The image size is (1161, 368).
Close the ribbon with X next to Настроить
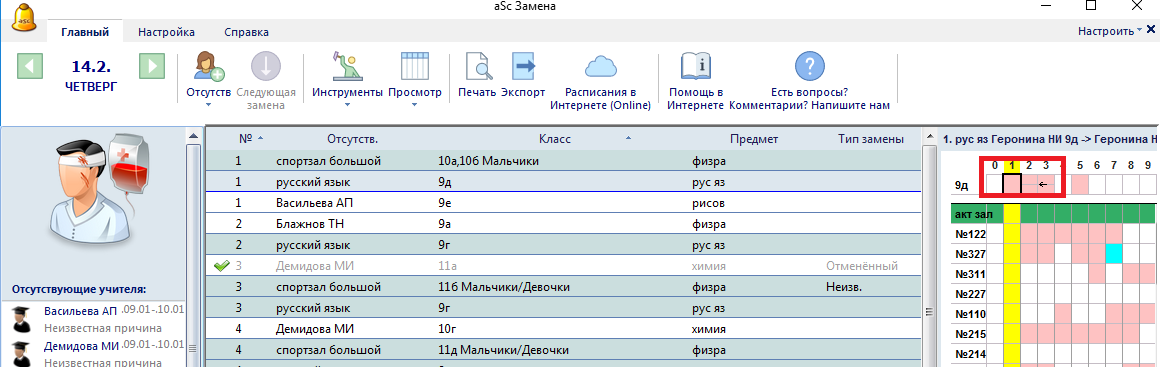[x=1151, y=30]
